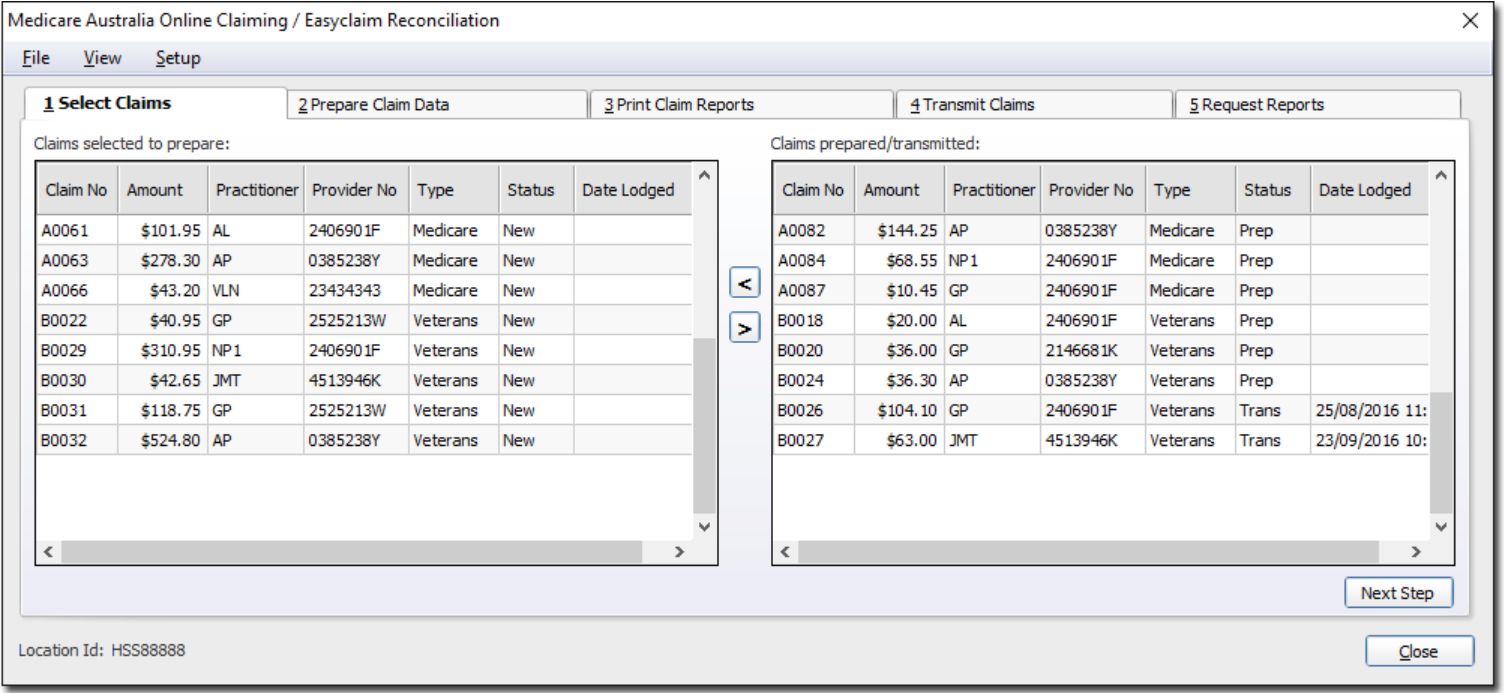
Task: Select prepared claim A0084
Action: coord(1101,260)
